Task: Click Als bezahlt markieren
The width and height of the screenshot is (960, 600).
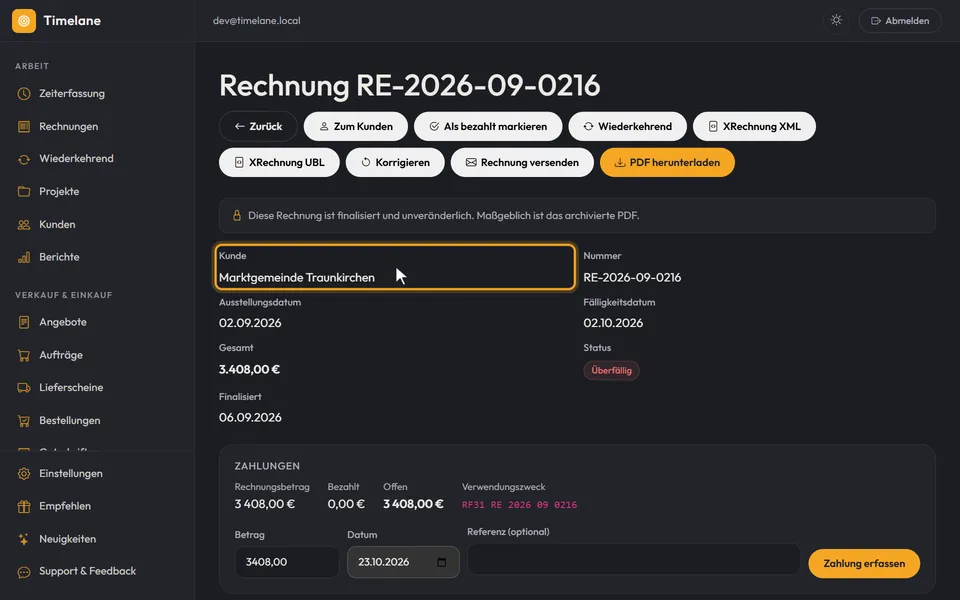Action: (488, 126)
